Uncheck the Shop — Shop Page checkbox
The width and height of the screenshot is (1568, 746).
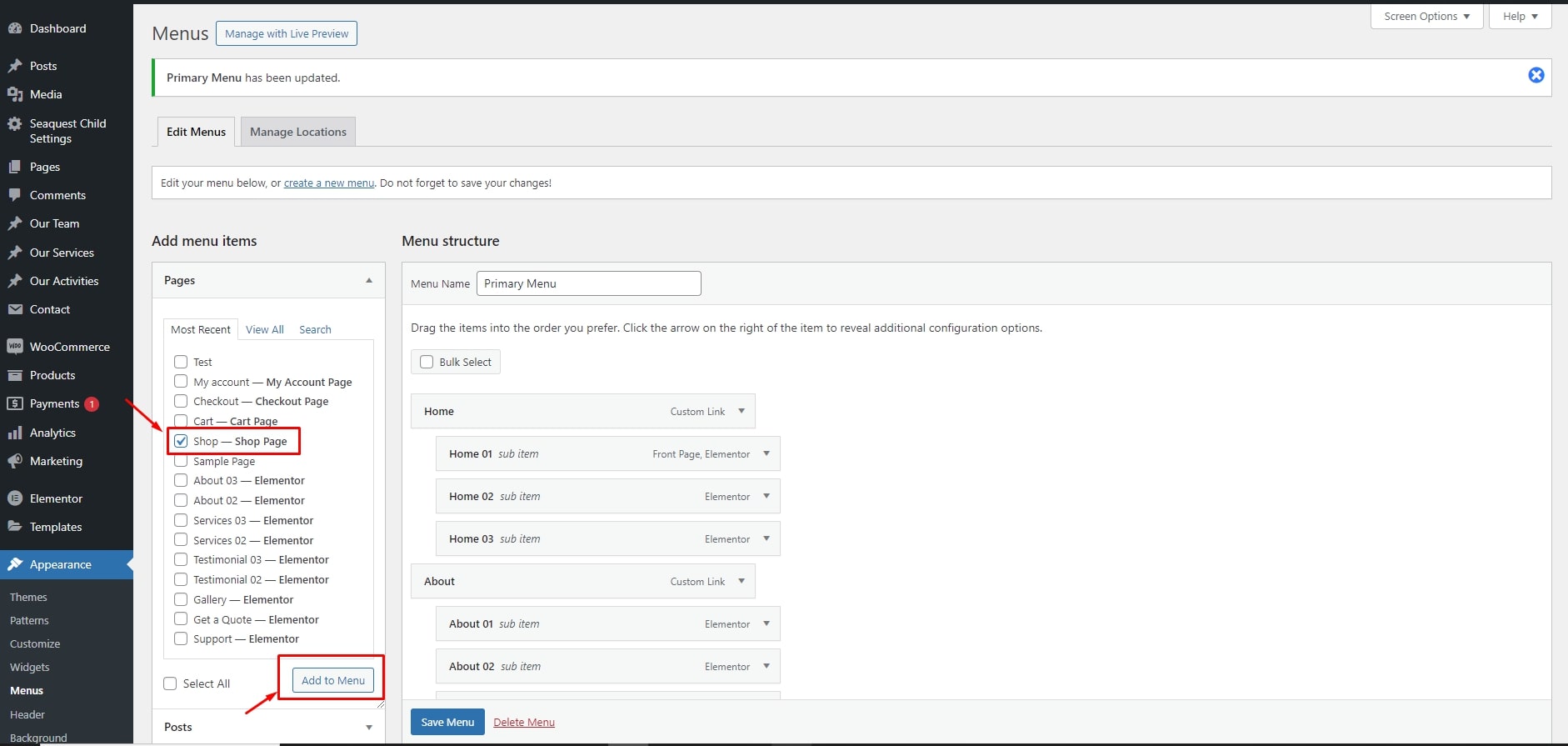coord(181,441)
